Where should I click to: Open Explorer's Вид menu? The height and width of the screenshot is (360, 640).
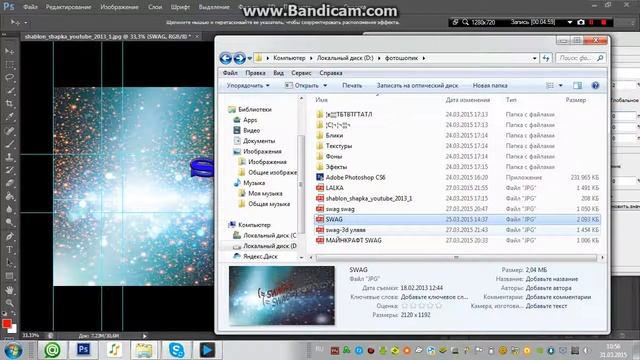[x=278, y=73]
